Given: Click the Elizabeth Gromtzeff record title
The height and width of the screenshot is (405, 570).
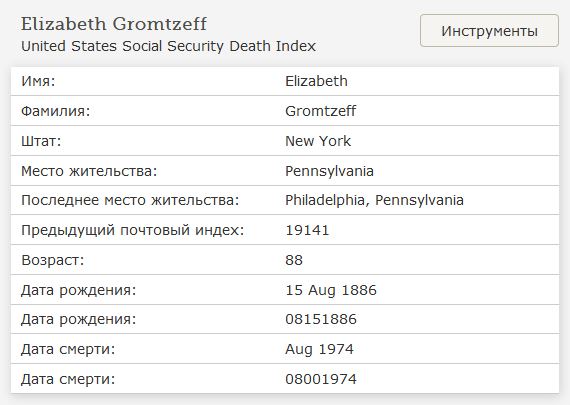Looking at the screenshot, I should point(114,24).
